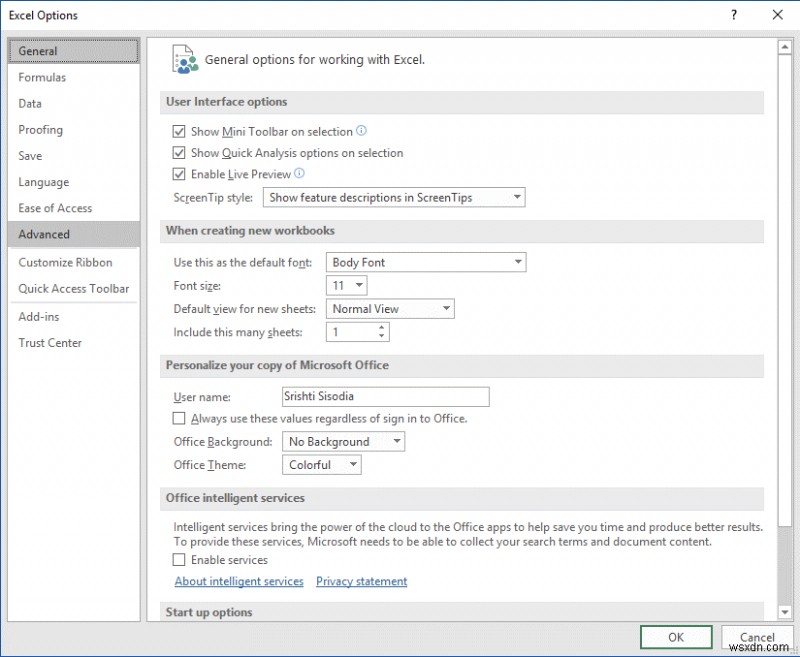800x657 pixels.
Task: Open the Default view for new sheets dropdown
Action: [443, 308]
